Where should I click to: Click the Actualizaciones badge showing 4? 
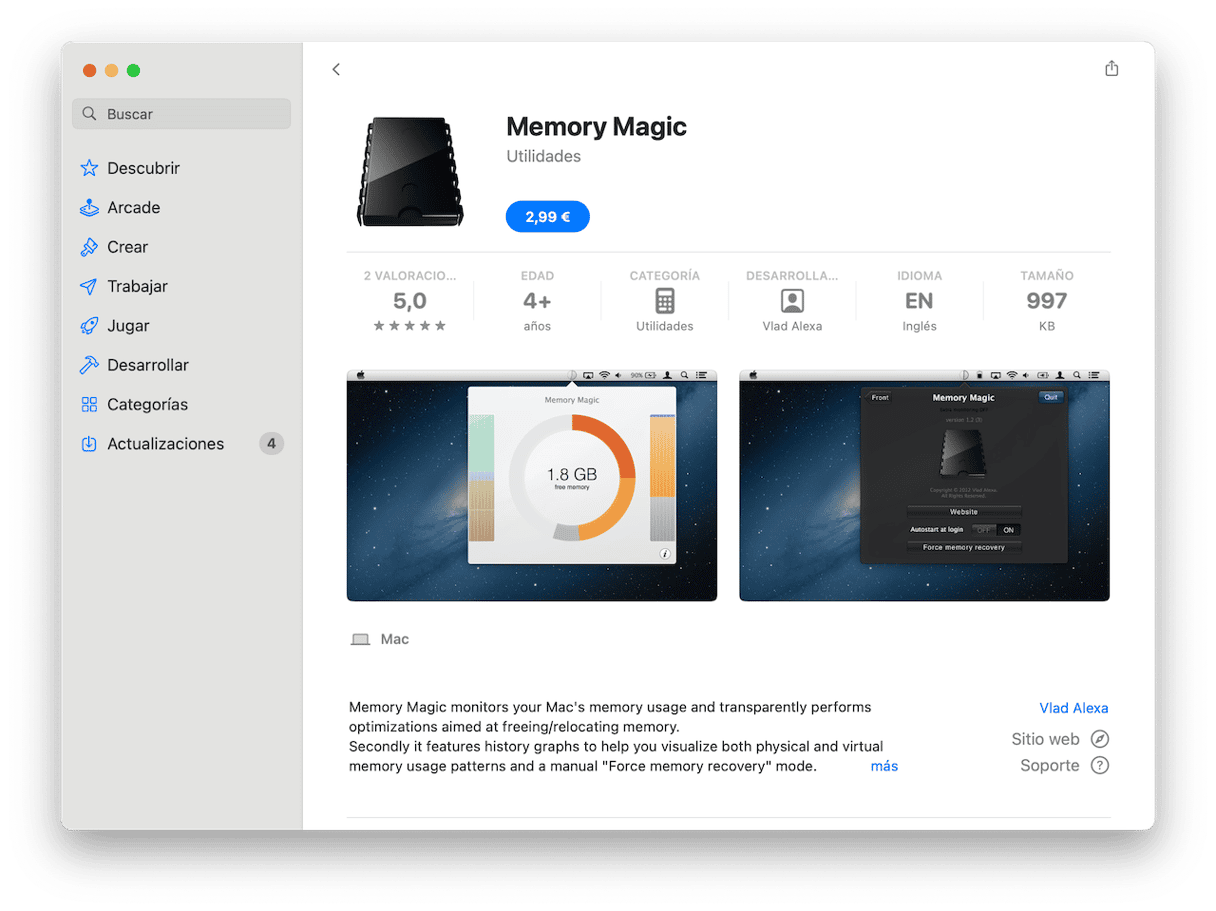tap(271, 444)
